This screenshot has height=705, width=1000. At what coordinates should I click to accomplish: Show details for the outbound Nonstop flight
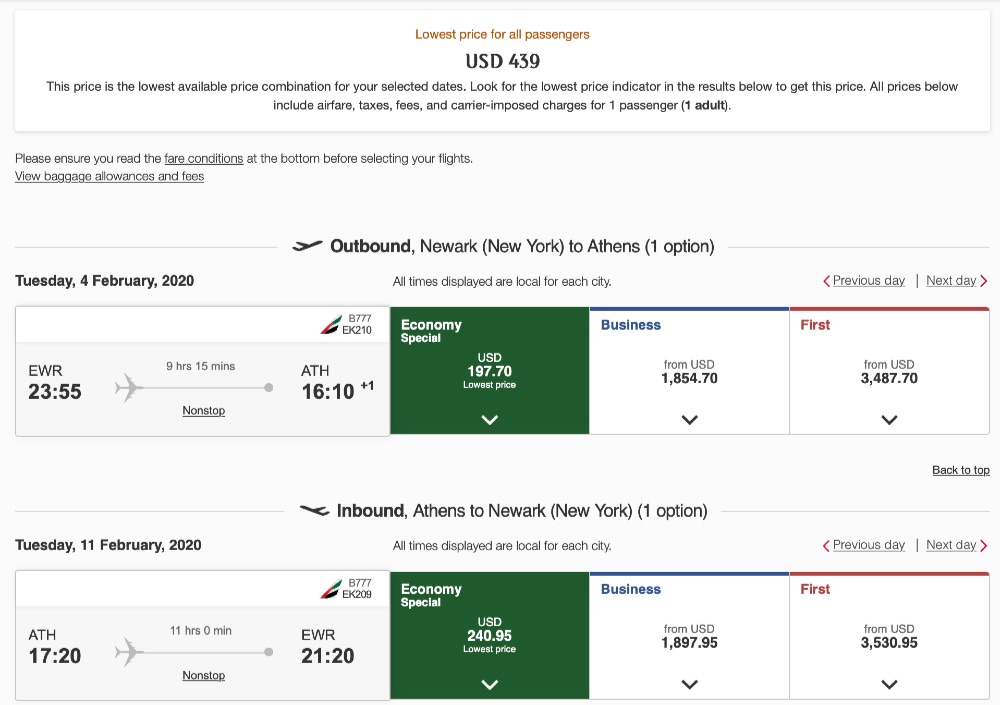[203, 411]
